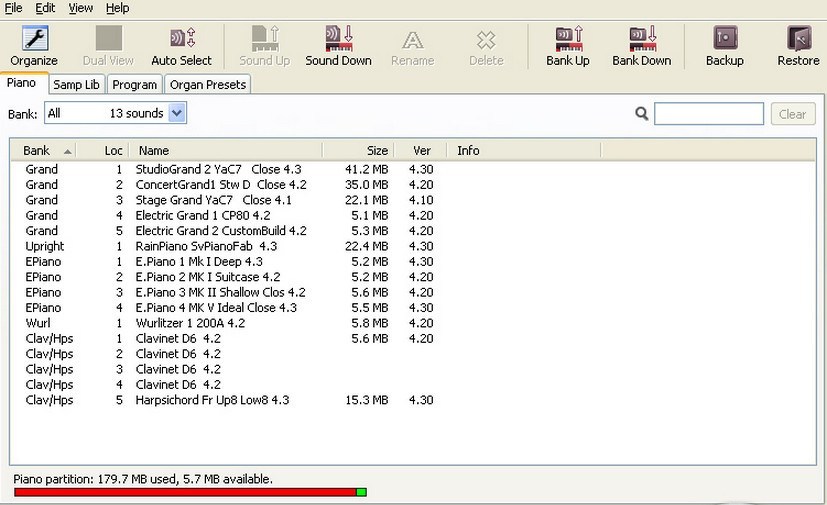Select Clavinet D6 4.2 at Loc 4
The height and width of the screenshot is (505, 827).
click(x=178, y=384)
